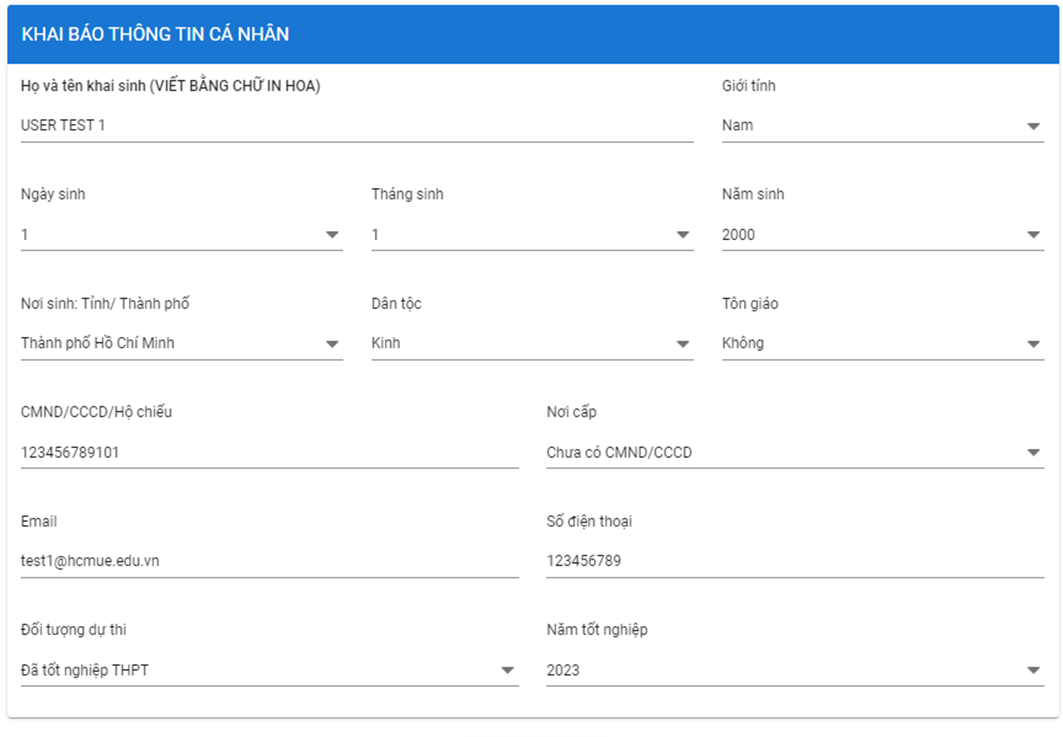Click the arrow icon beside Nam
The width and height of the screenshot is (1063, 737).
click(x=1033, y=127)
